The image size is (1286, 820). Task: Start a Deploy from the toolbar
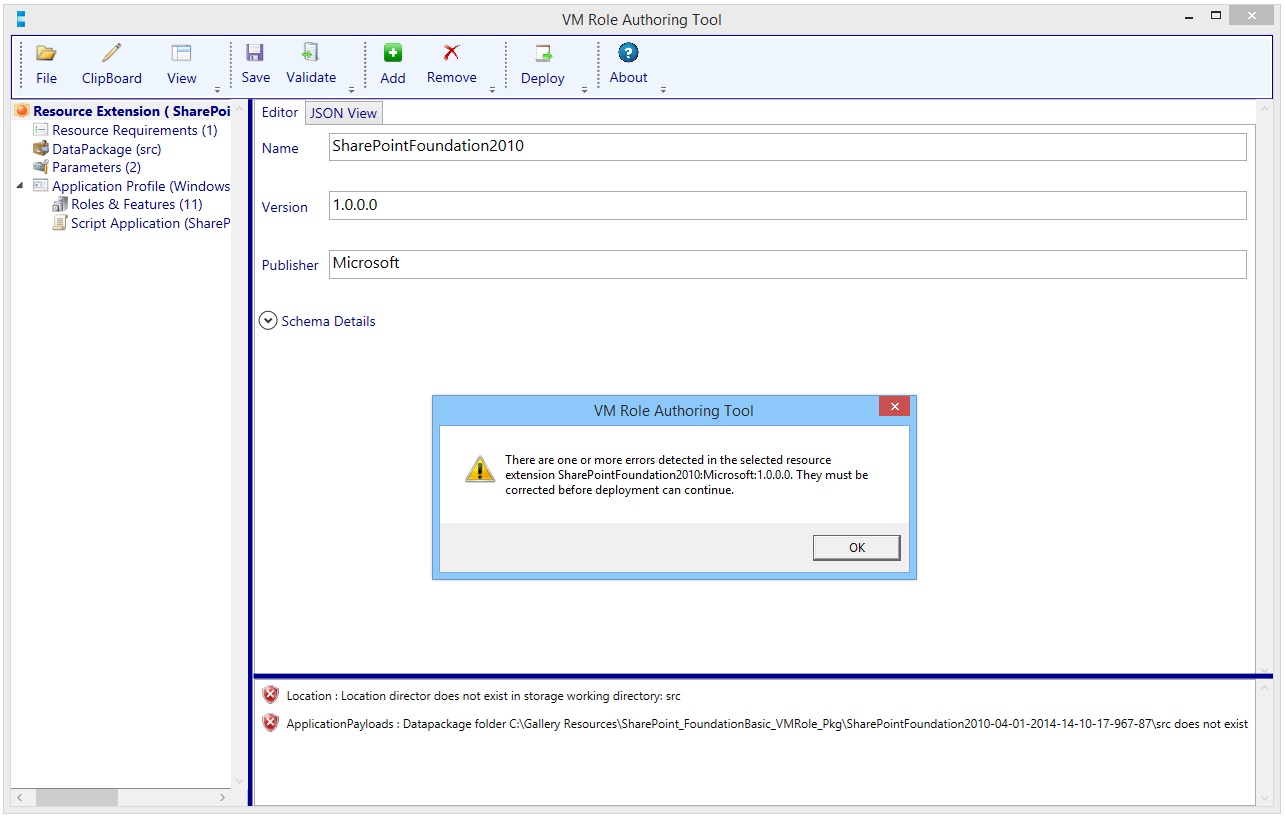pyautogui.click(x=542, y=63)
